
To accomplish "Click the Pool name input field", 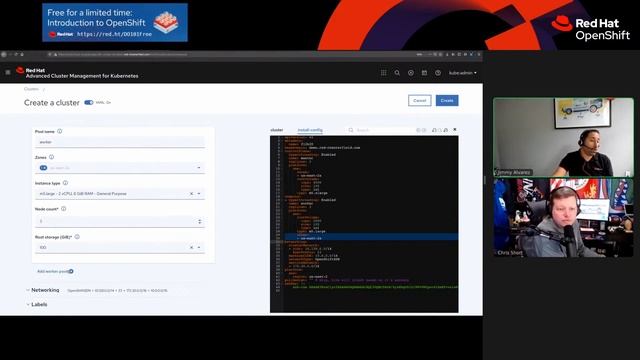I will click(x=120, y=142).
